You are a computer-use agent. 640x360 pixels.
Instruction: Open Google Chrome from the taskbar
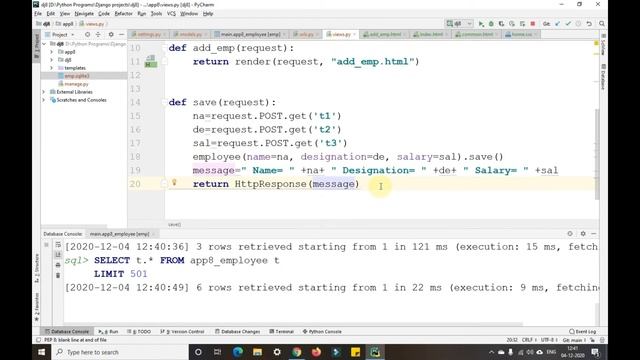[297, 352]
